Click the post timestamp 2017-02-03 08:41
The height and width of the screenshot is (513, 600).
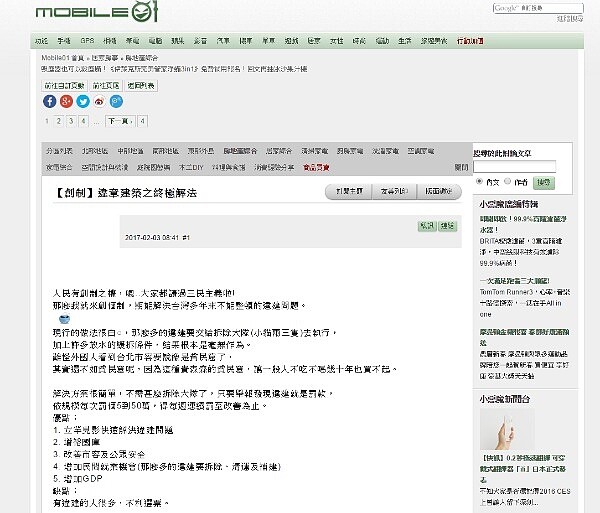(x=152, y=238)
